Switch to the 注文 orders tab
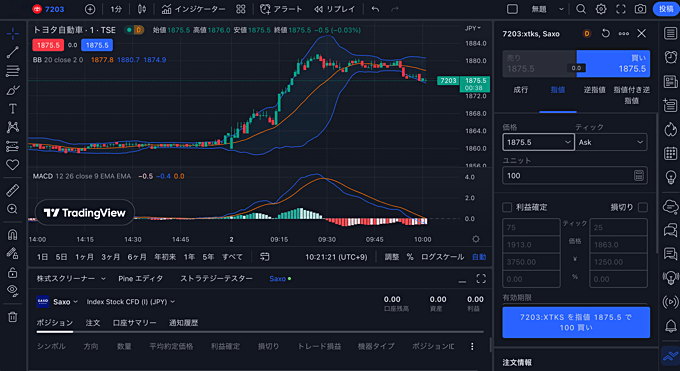The image size is (680, 371). click(x=93, y=323)
